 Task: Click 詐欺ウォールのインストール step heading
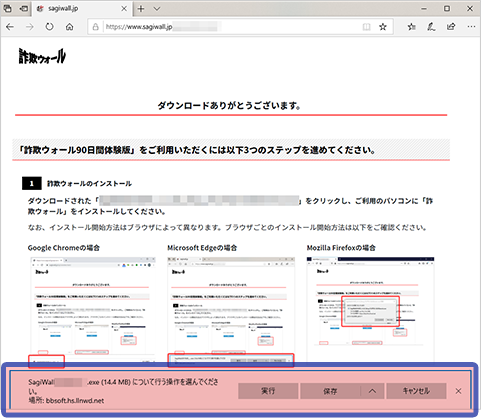point(89,183)
